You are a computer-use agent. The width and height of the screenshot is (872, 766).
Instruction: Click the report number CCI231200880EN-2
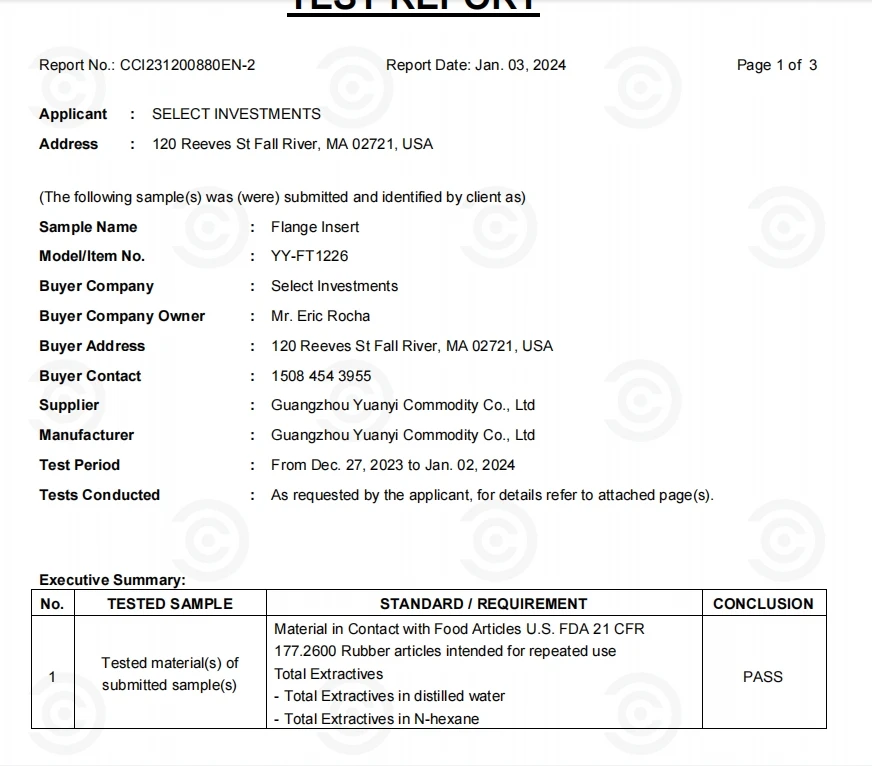(187, 65)
